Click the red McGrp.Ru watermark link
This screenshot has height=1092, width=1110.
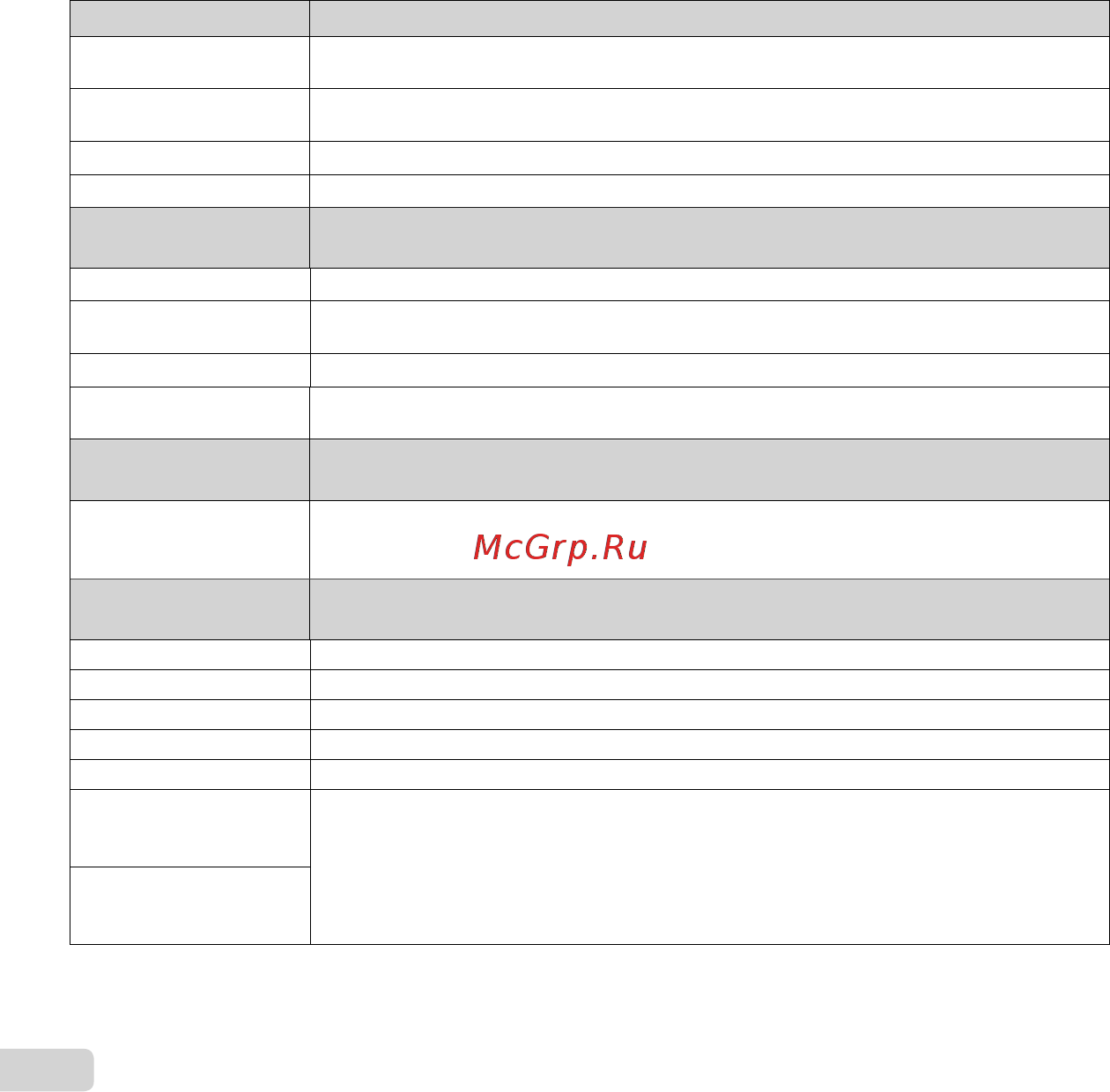tap(560, 548)
